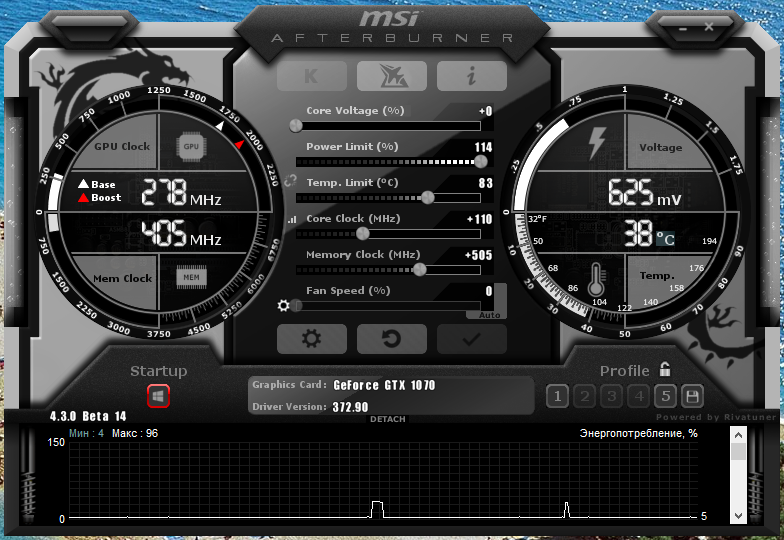Select profile slot 1
Screen dimensions: 784x540
pos(558,396)
